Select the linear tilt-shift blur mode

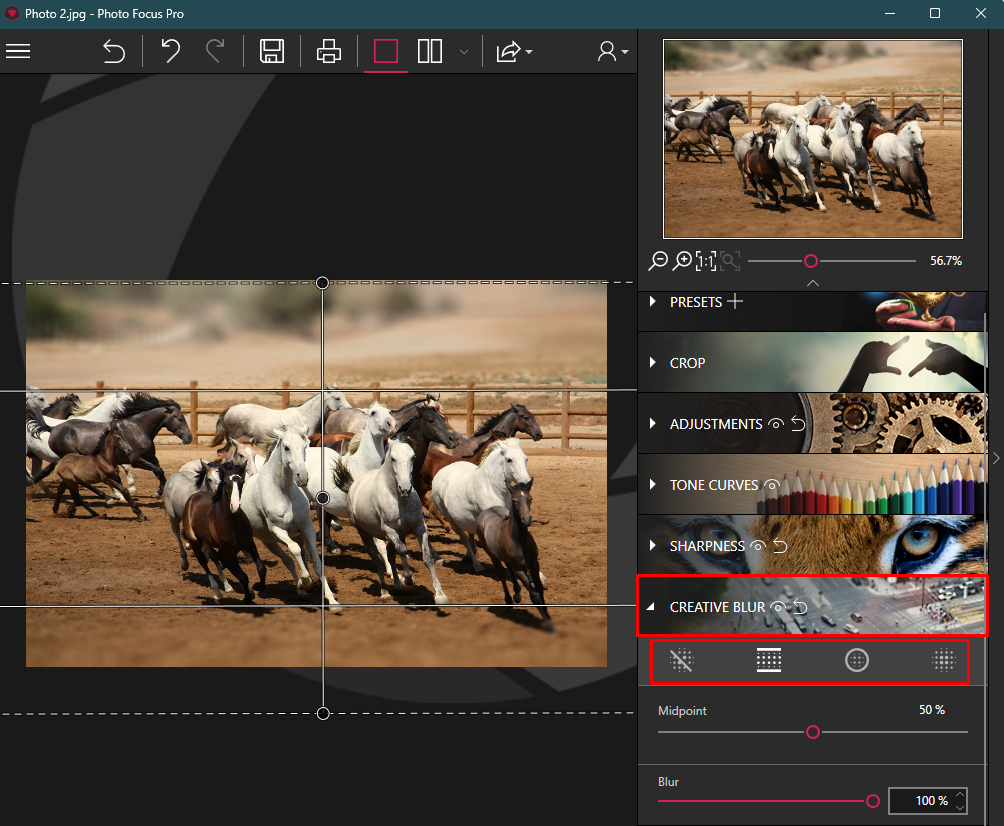coord(769,660)
